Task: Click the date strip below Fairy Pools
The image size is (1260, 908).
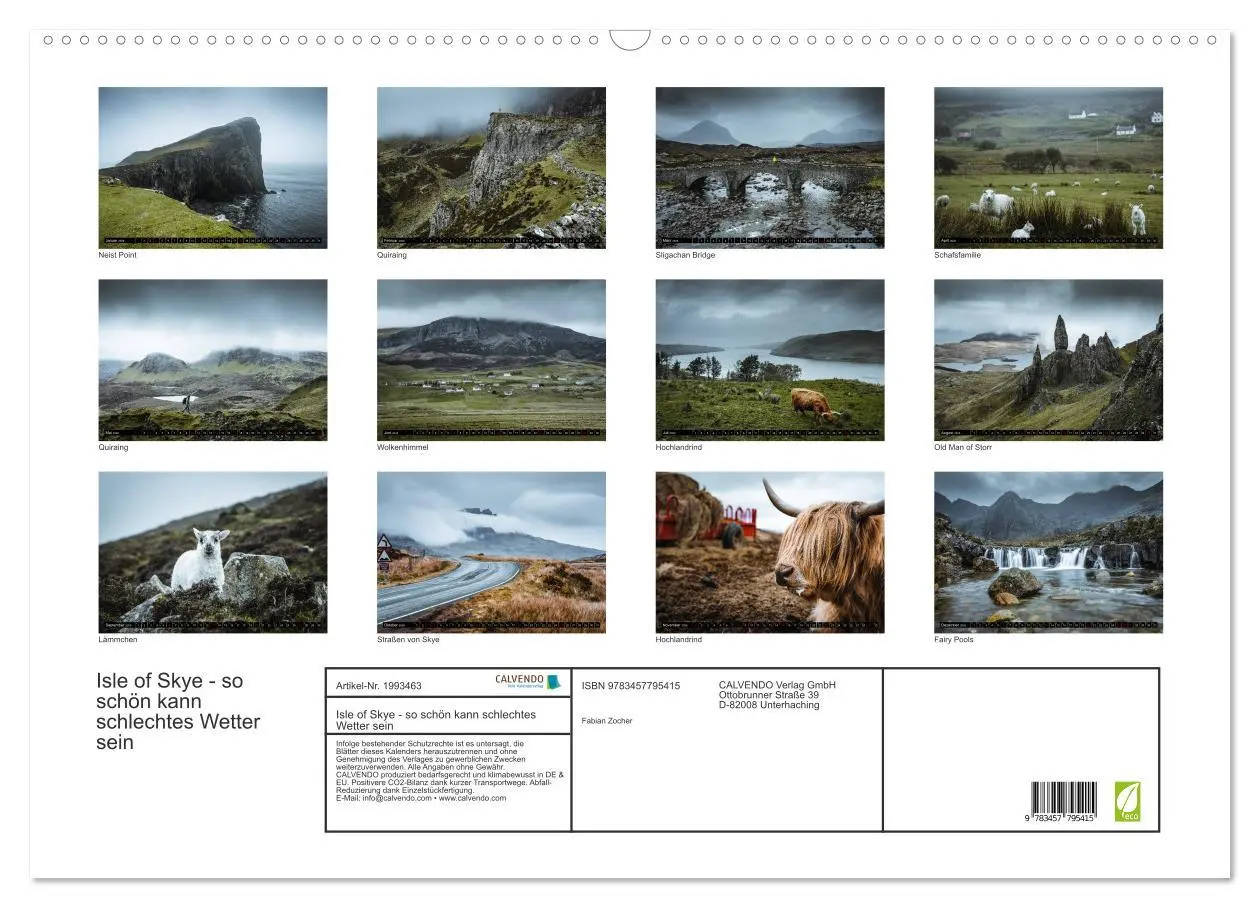Action: pos(1048,625)
